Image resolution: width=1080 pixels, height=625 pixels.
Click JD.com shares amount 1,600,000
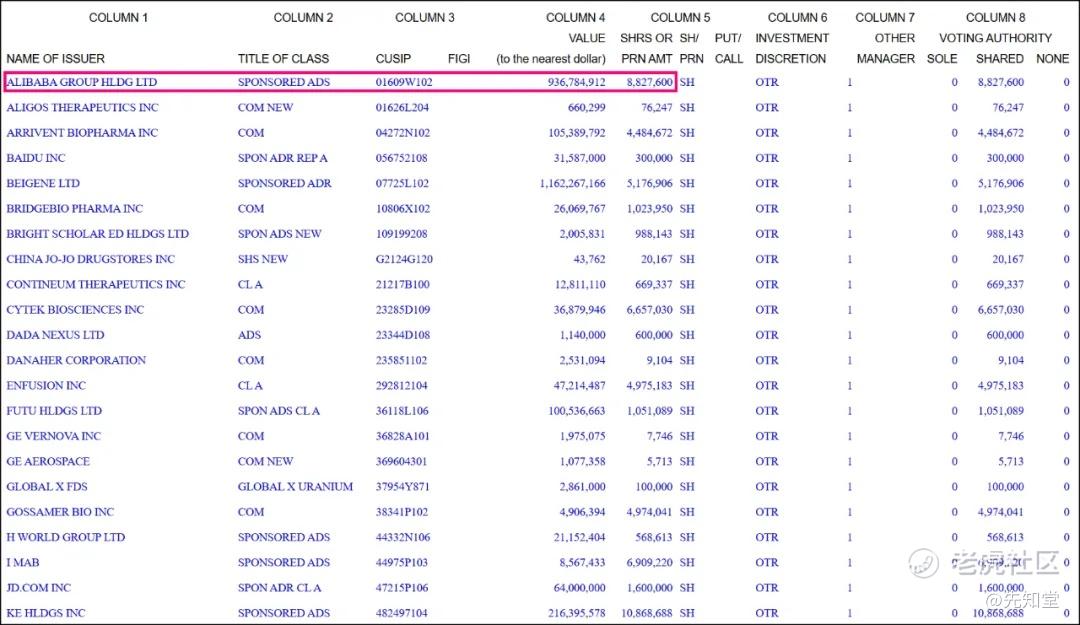[650, 588]
